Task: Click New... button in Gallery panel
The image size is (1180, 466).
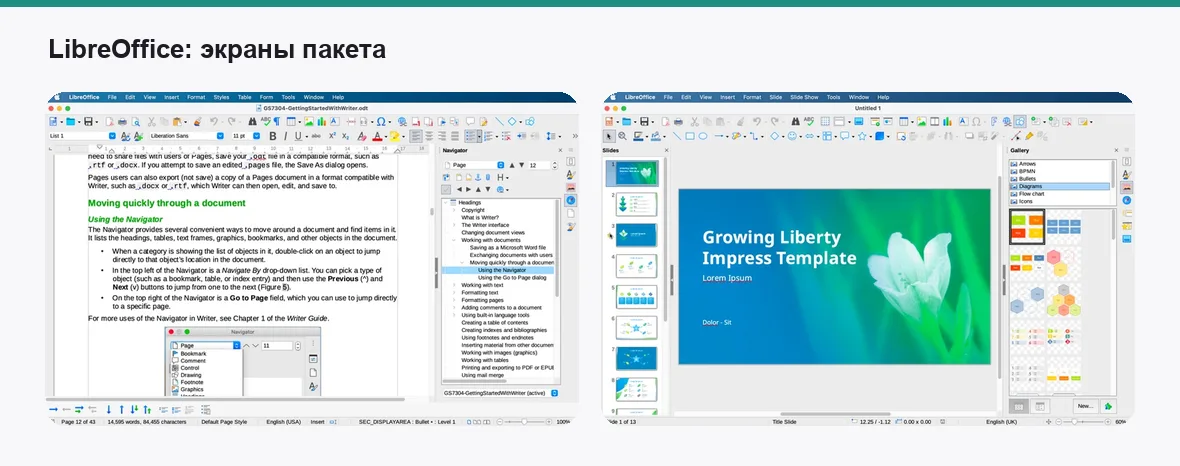Action: point(1084,406)
